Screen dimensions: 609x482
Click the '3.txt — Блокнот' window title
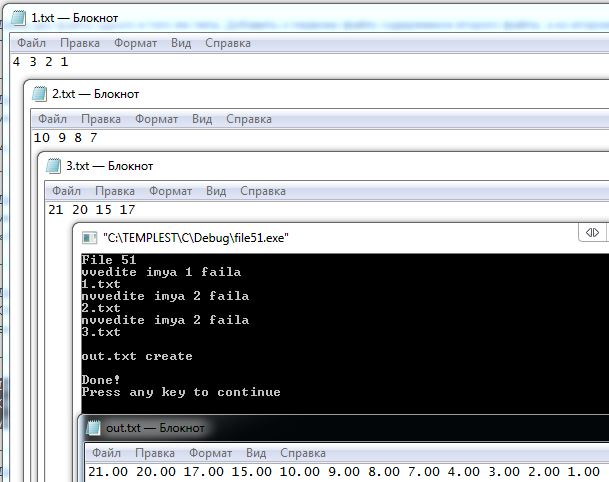(x=110, y=166)
